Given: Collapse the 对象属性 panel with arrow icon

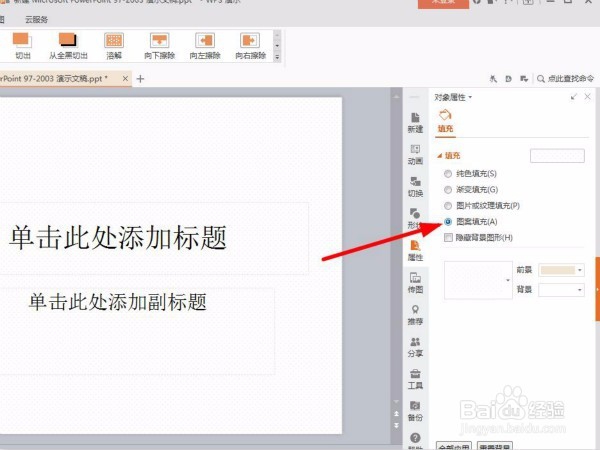Looking at the screenshot, I should 573,97.
